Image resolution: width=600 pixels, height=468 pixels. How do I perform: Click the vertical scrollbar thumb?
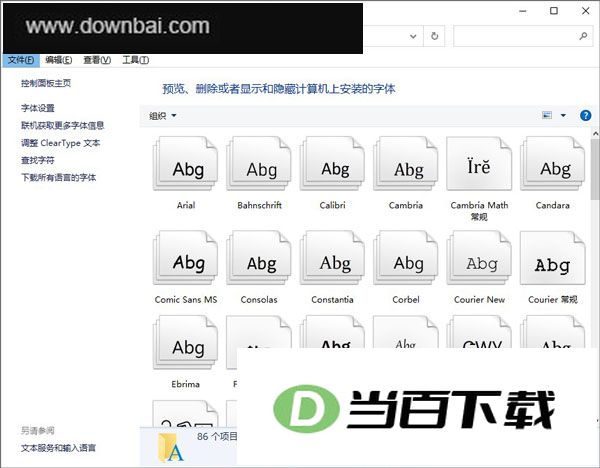click(x=595, y=169)
